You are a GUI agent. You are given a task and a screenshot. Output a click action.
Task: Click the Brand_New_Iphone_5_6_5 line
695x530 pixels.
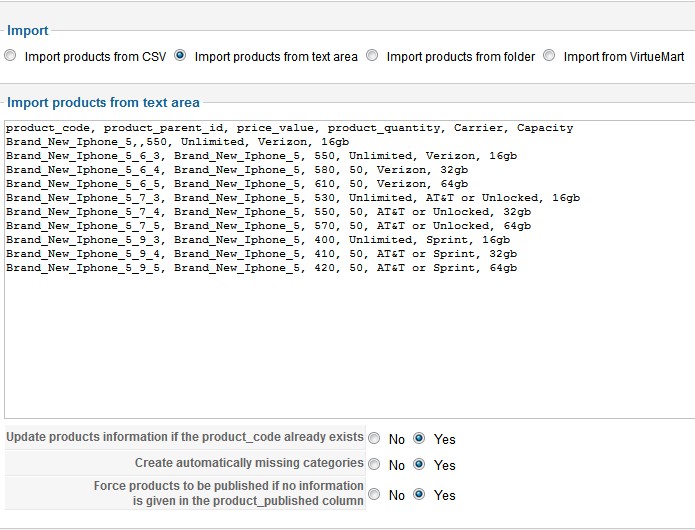(237, 184)
